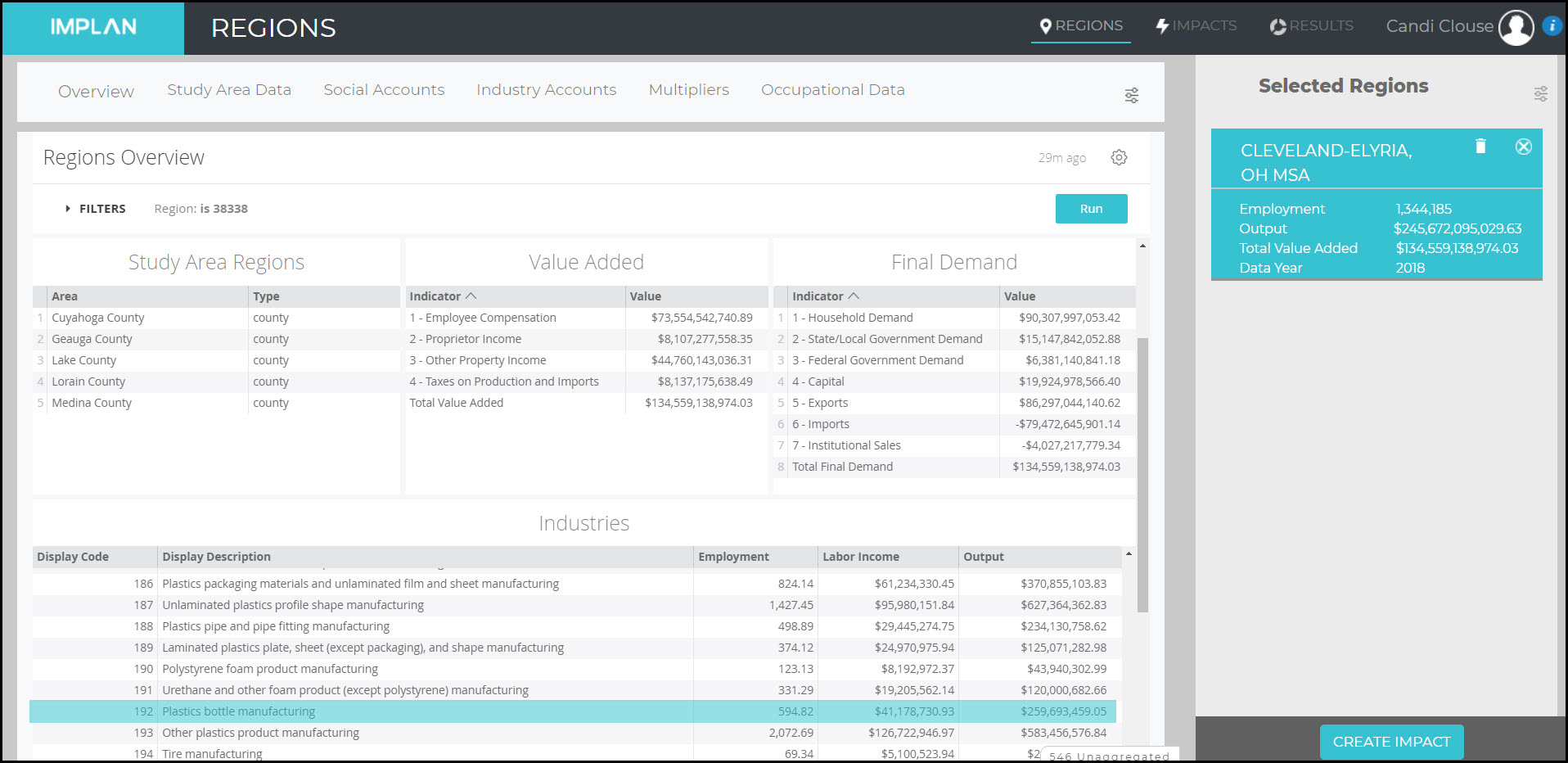The height and width of the screenshot is (763, 1568).
Task: Select the Cleveland-Elyria, OH MSA card
Action: click(1377, 205)
